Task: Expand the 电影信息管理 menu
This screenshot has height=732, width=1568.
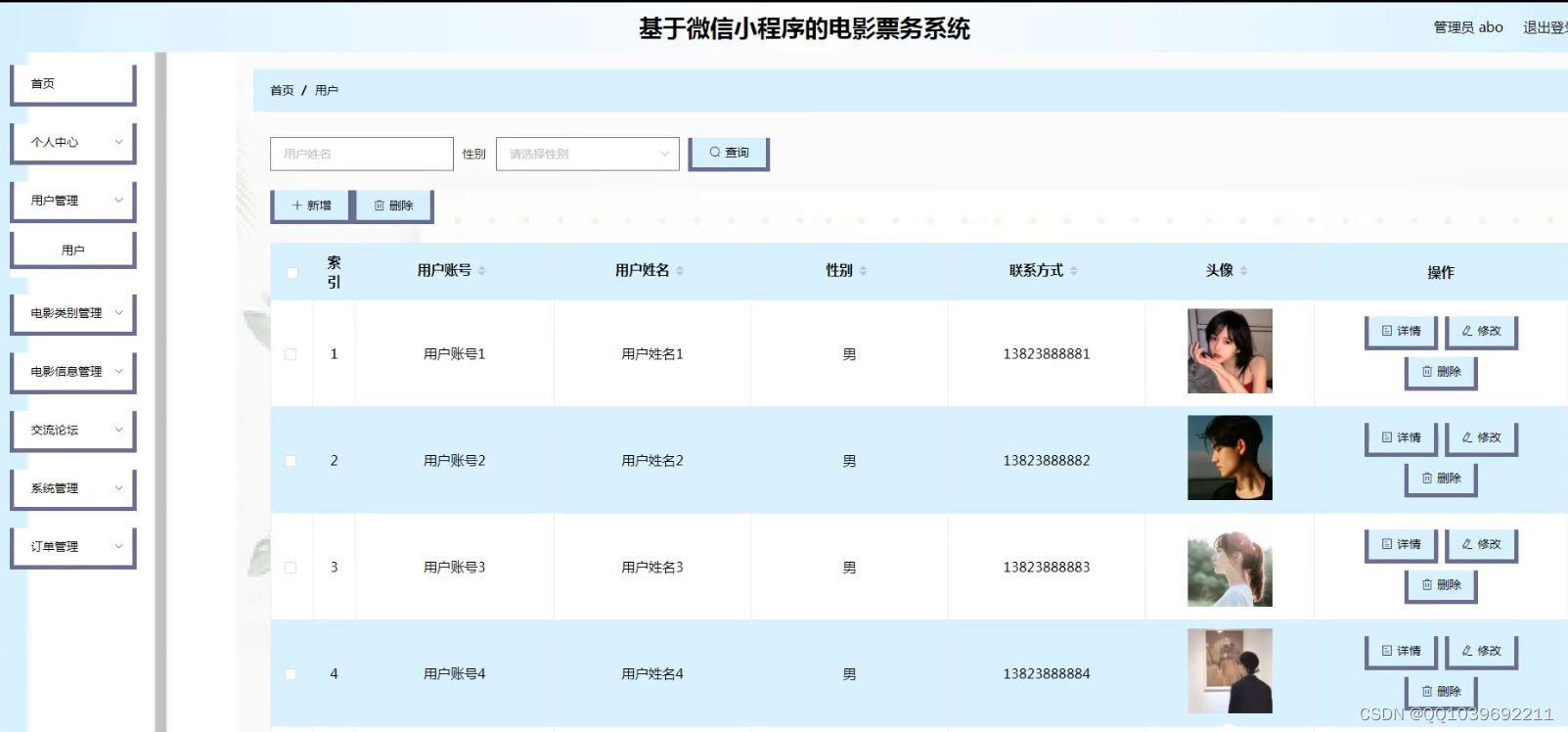Action: tap(72, 372)
